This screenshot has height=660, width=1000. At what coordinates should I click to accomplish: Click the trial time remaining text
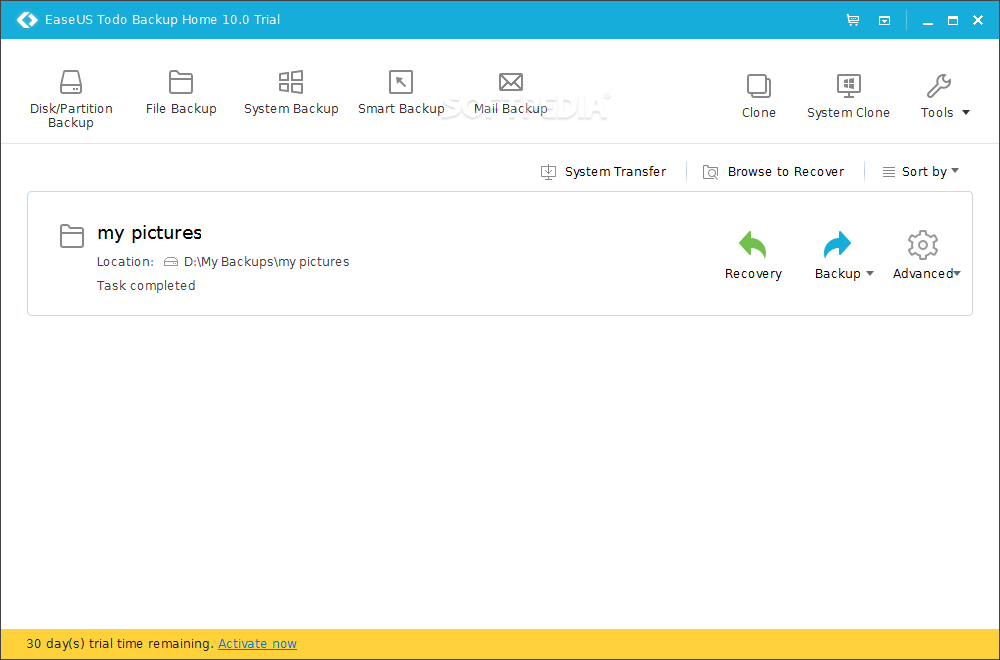pyautogui.click(x=120, y=643)
